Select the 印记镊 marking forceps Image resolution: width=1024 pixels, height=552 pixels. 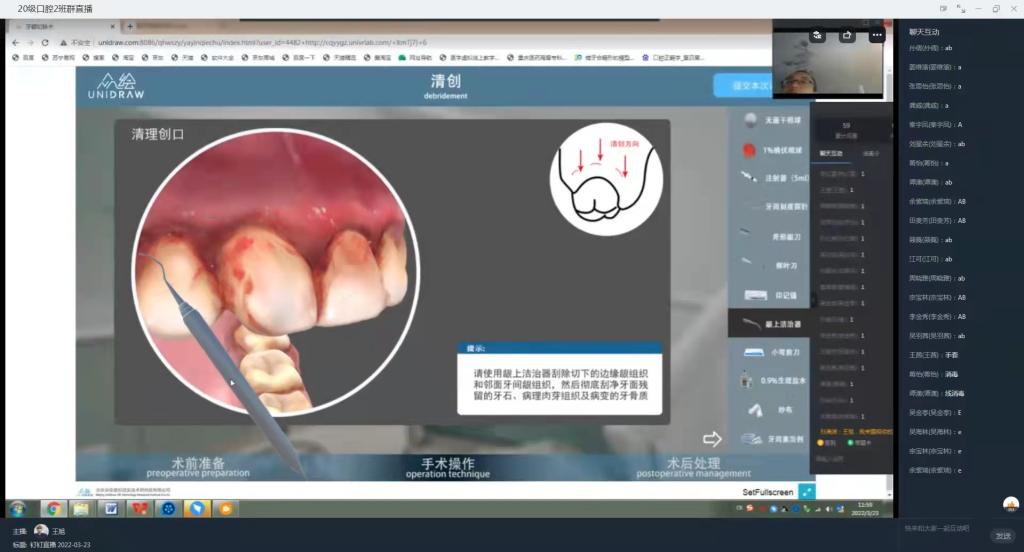[768, 295]
